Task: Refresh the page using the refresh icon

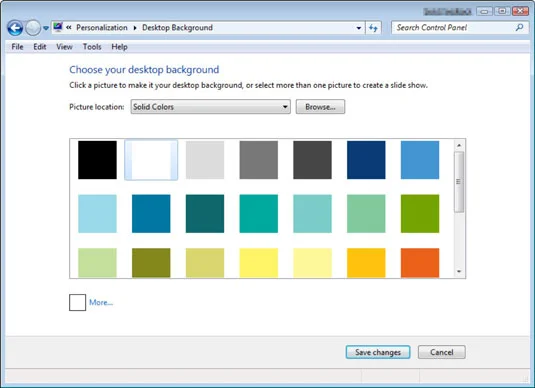Action: [373, 28]
